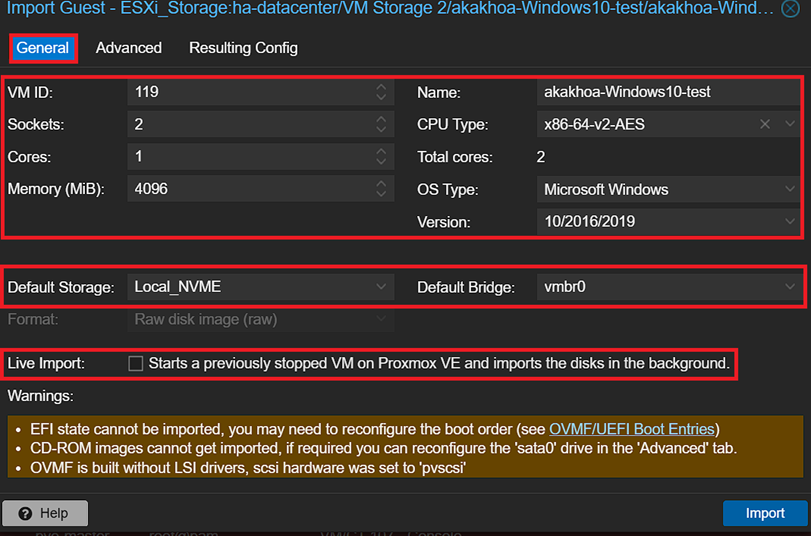Clear the CPU Type field with X icon
The width and height of the screenshot is (811, 536).
(765, 125)
